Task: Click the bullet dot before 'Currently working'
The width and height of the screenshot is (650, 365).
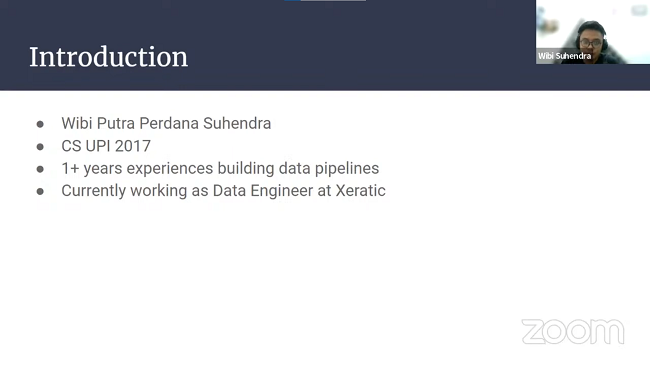Action: pyautogui.click(x=40, y=191)
